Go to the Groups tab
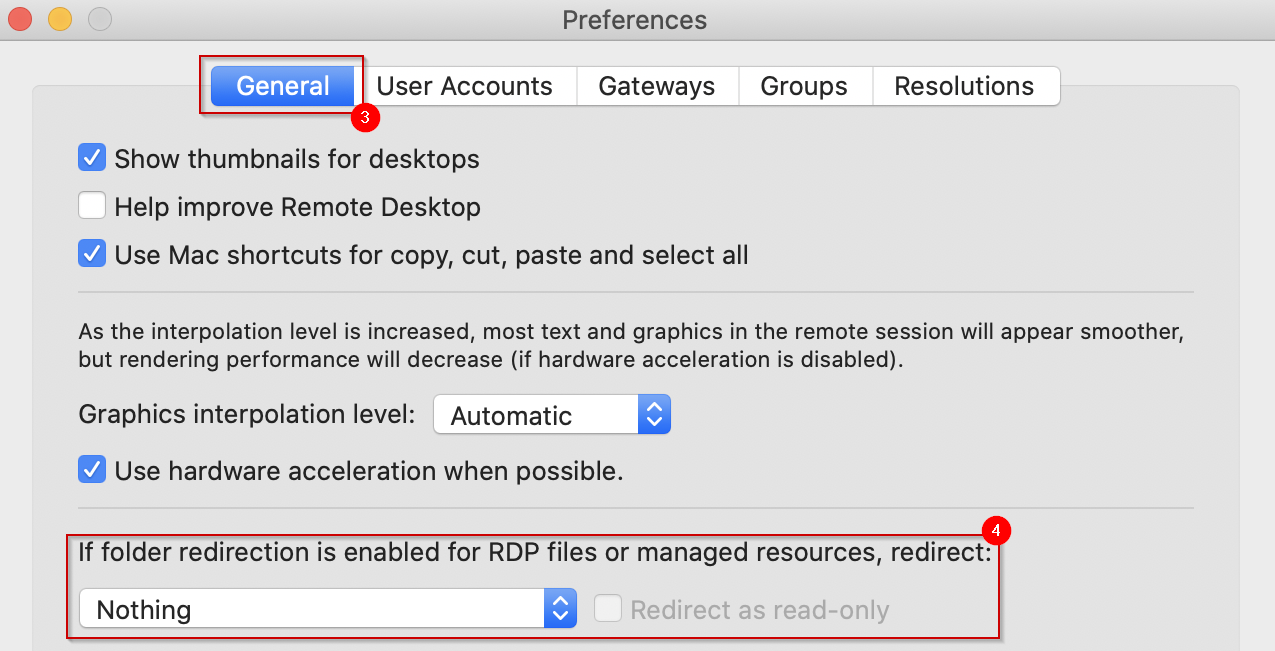 pyautogui.click(x=804, y=86)
